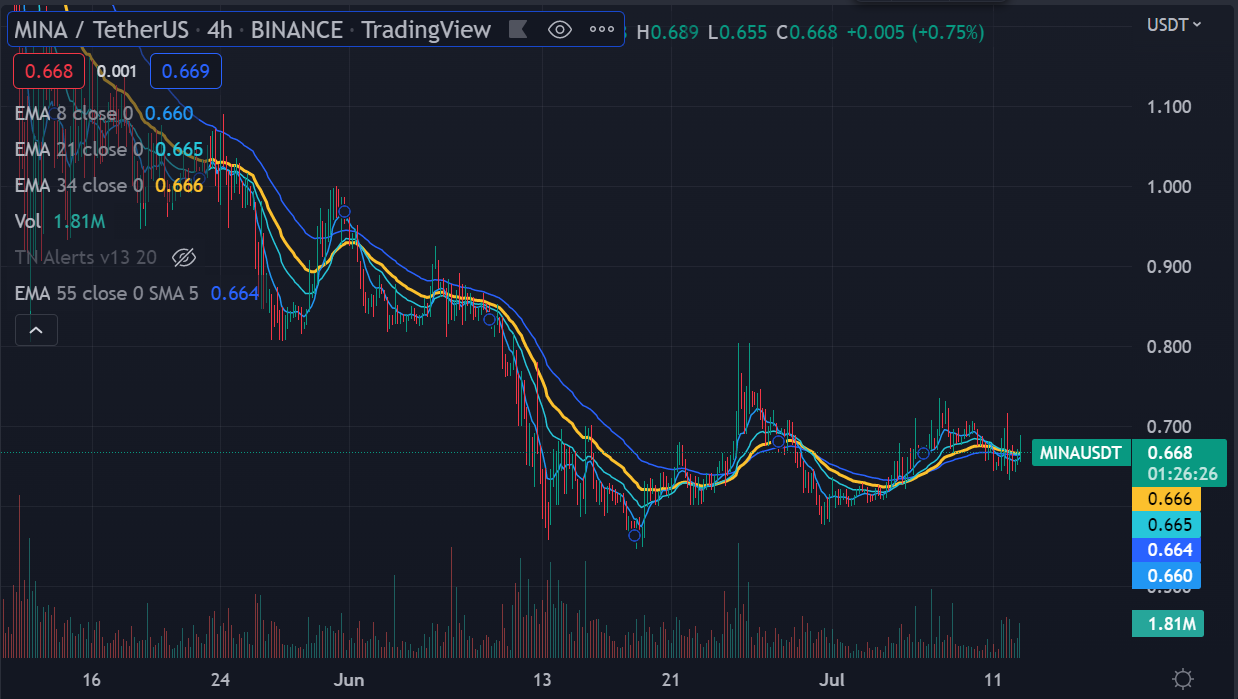1238x699 pixels.
Task: Open the three-dots More menu in title
Action: point(602,30)
